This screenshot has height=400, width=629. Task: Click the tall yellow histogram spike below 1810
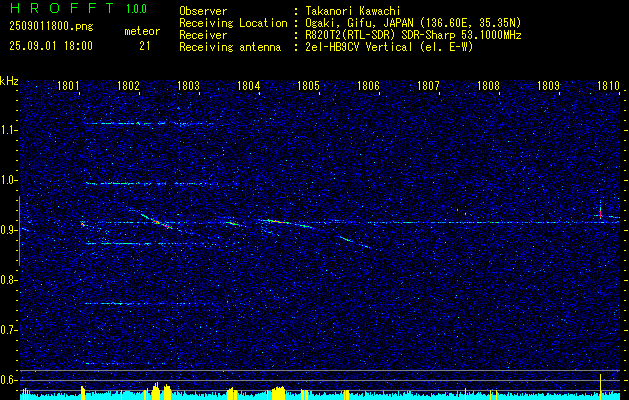tap(601, 387)
